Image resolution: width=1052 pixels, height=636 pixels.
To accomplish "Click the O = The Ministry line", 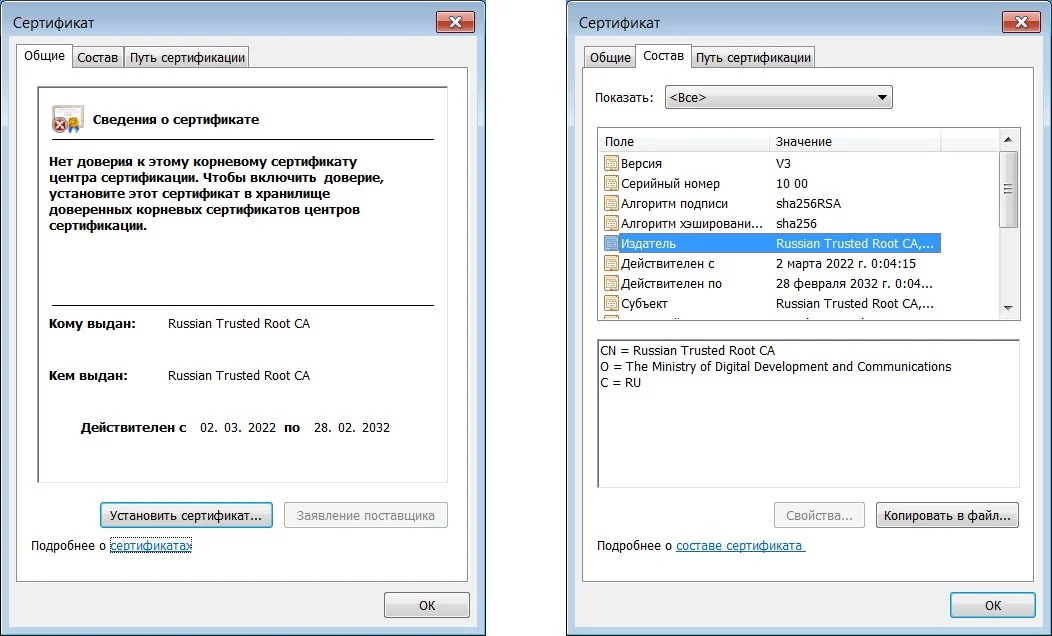I will coord(776,366).
